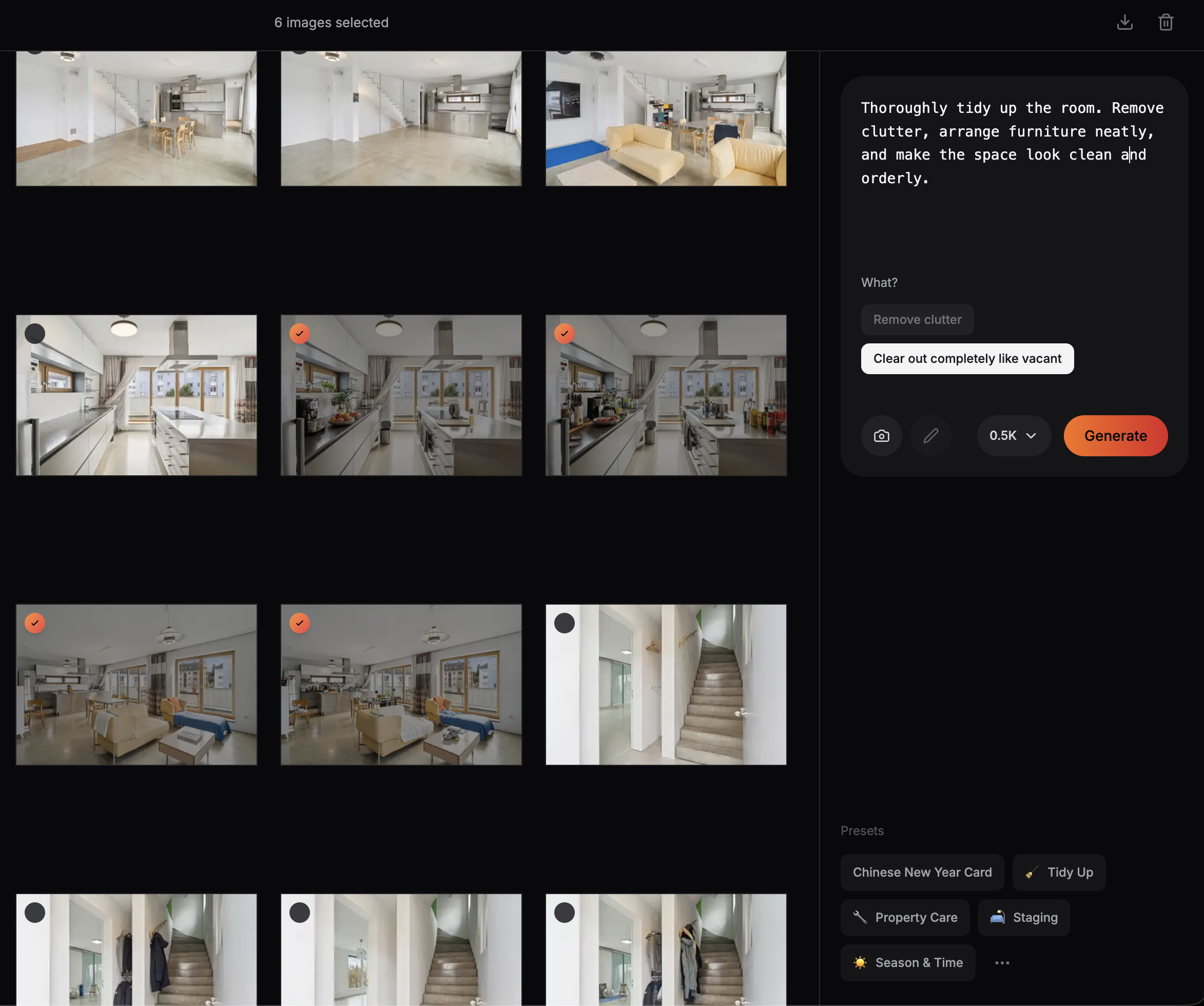Select the Season & Time sun preset
The image size is (1204, 1006).
(907, 963)
